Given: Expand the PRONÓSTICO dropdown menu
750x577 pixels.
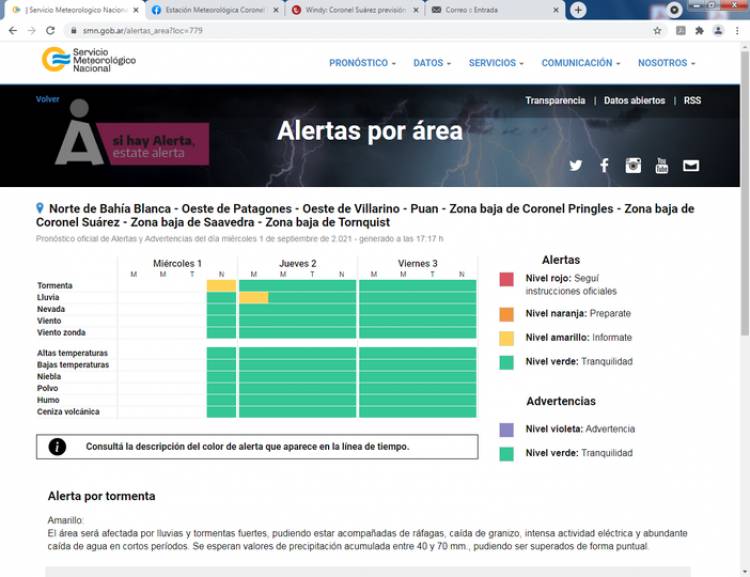Looking at the screenshot, I should 362,63.
